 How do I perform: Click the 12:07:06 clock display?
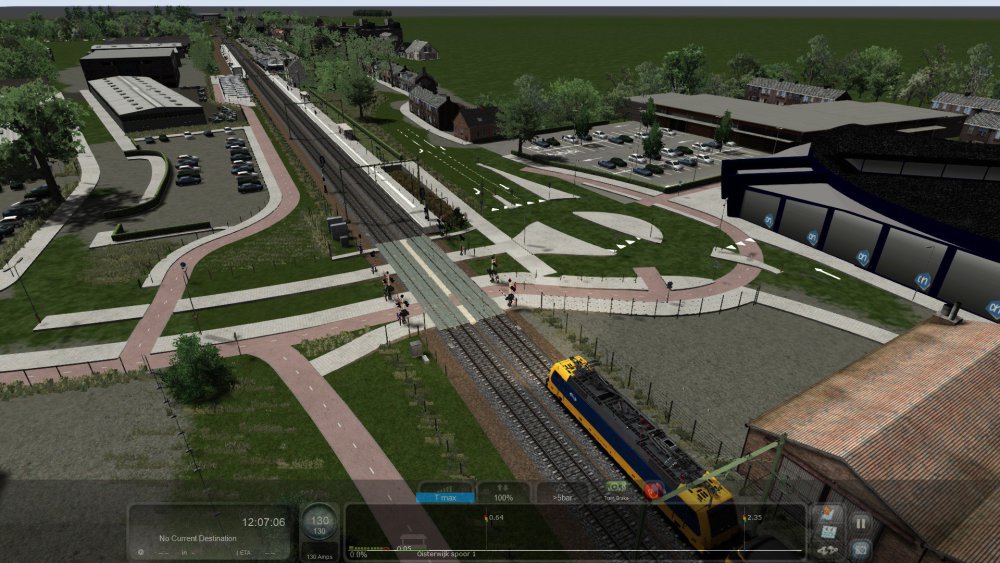point(263,521)
